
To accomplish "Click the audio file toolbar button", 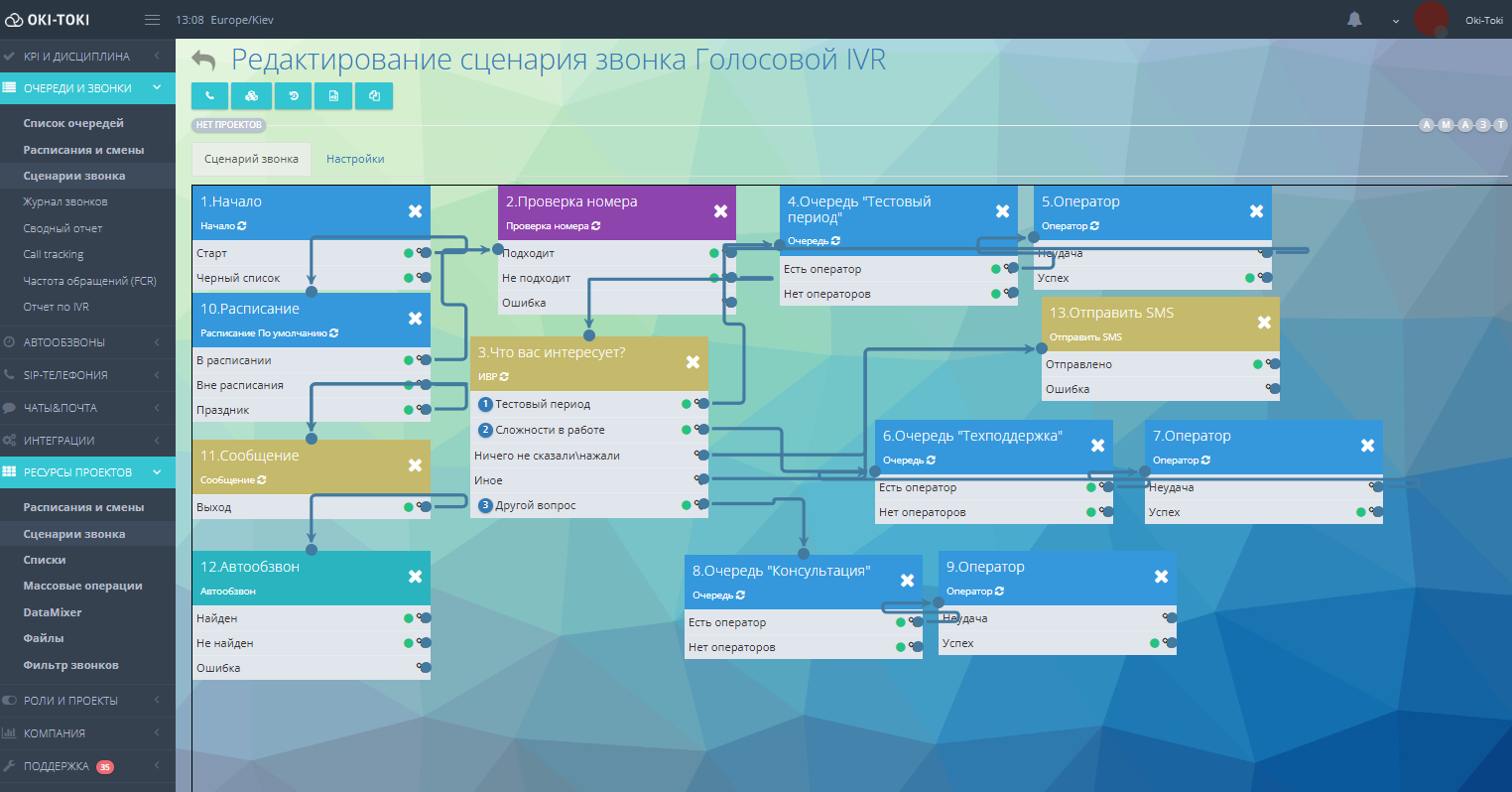I will pyautogui.click(x=333, y=95).
